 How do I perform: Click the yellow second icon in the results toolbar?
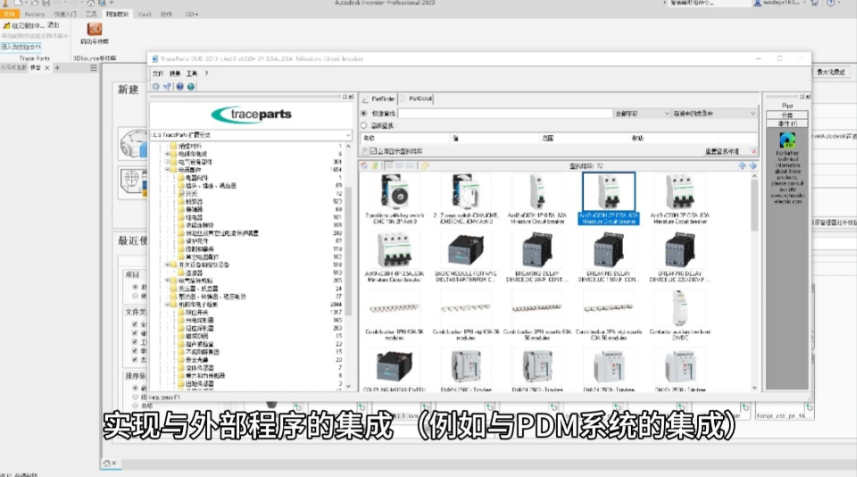375,166
